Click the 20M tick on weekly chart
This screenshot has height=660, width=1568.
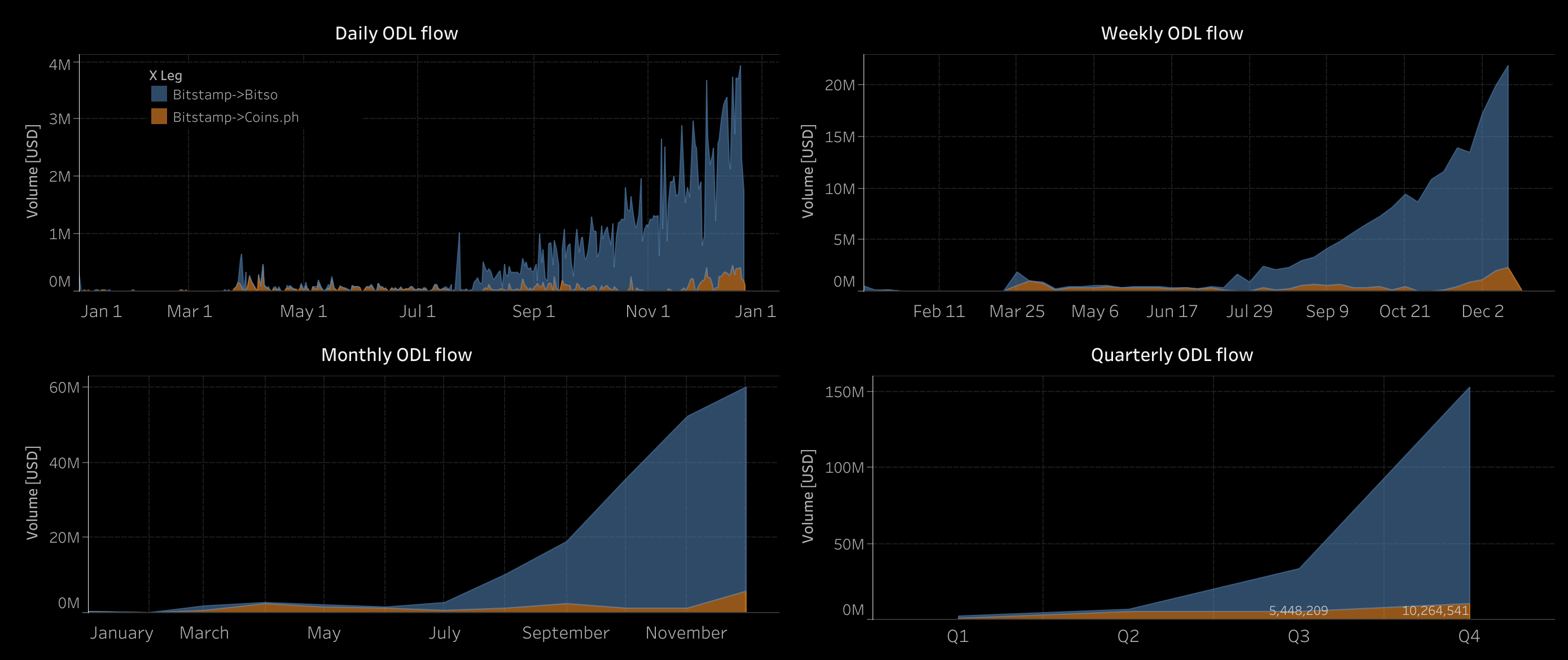[840, 85]
